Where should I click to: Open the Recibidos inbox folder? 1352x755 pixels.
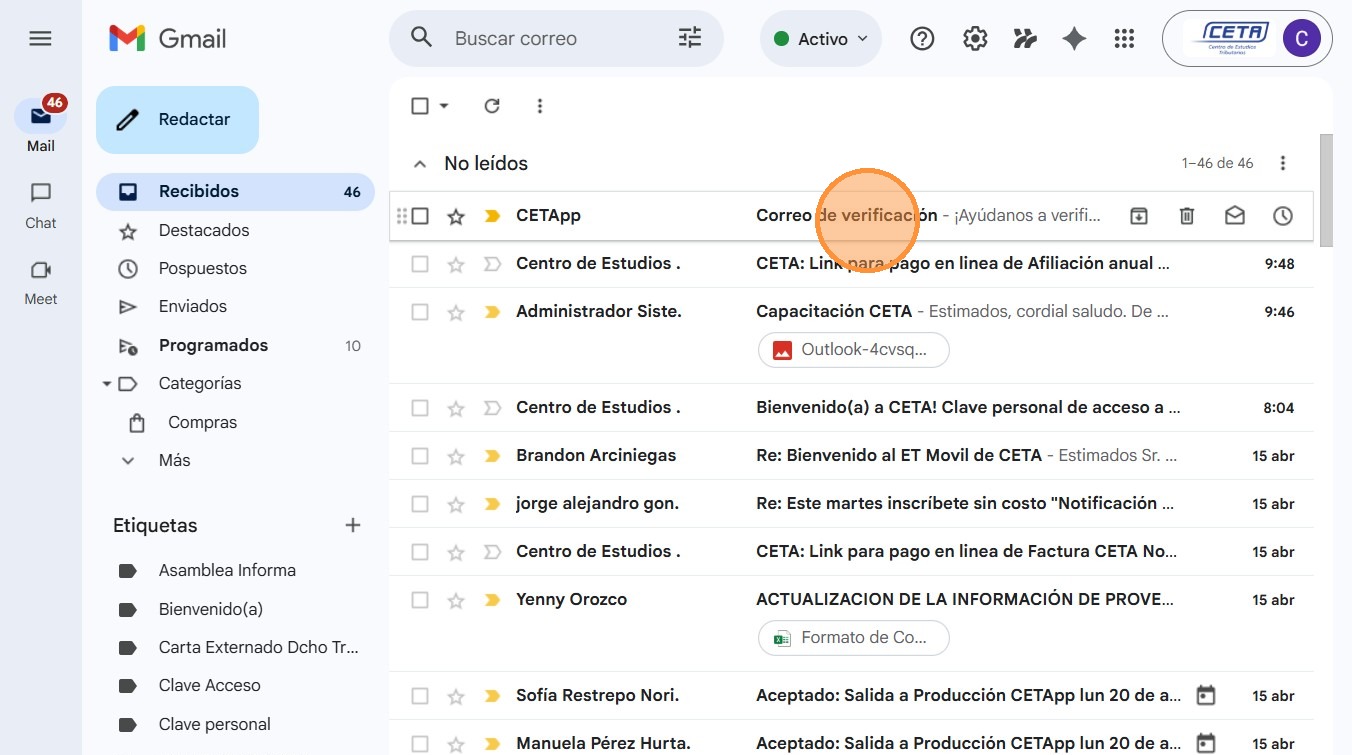tap(235, 192)
